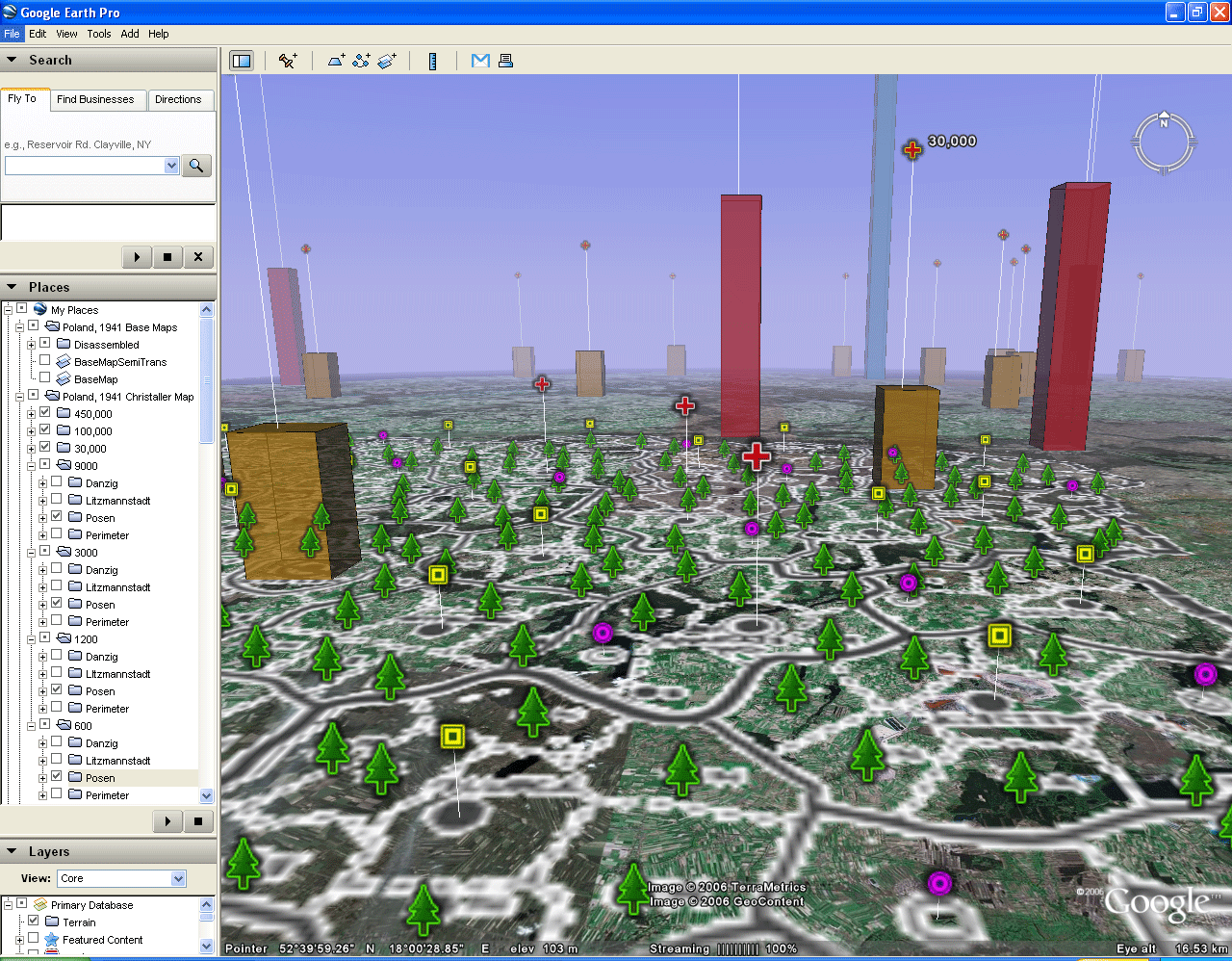Click the Google Earth Pro title icon
1232x961 pixels.
point(11,12)
